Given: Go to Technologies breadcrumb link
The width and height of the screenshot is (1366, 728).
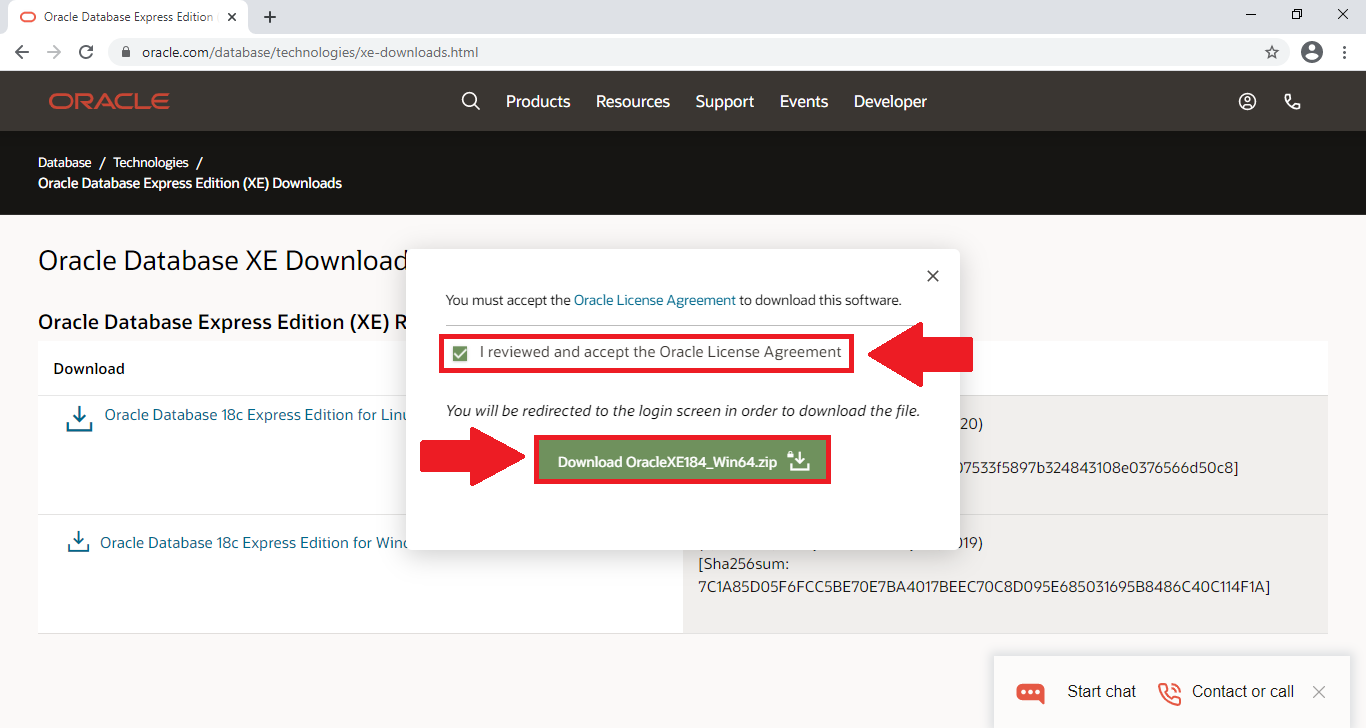Looking at the screenshot, I should coord(151,162).
